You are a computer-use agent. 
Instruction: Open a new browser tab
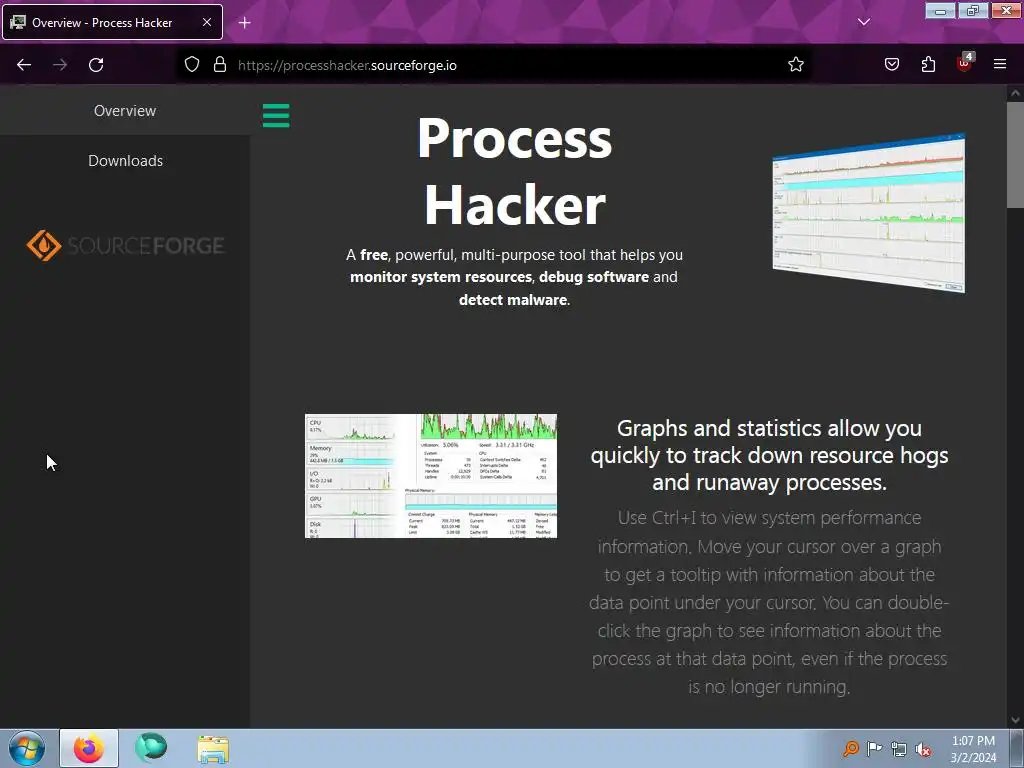[x=244, y=23]
